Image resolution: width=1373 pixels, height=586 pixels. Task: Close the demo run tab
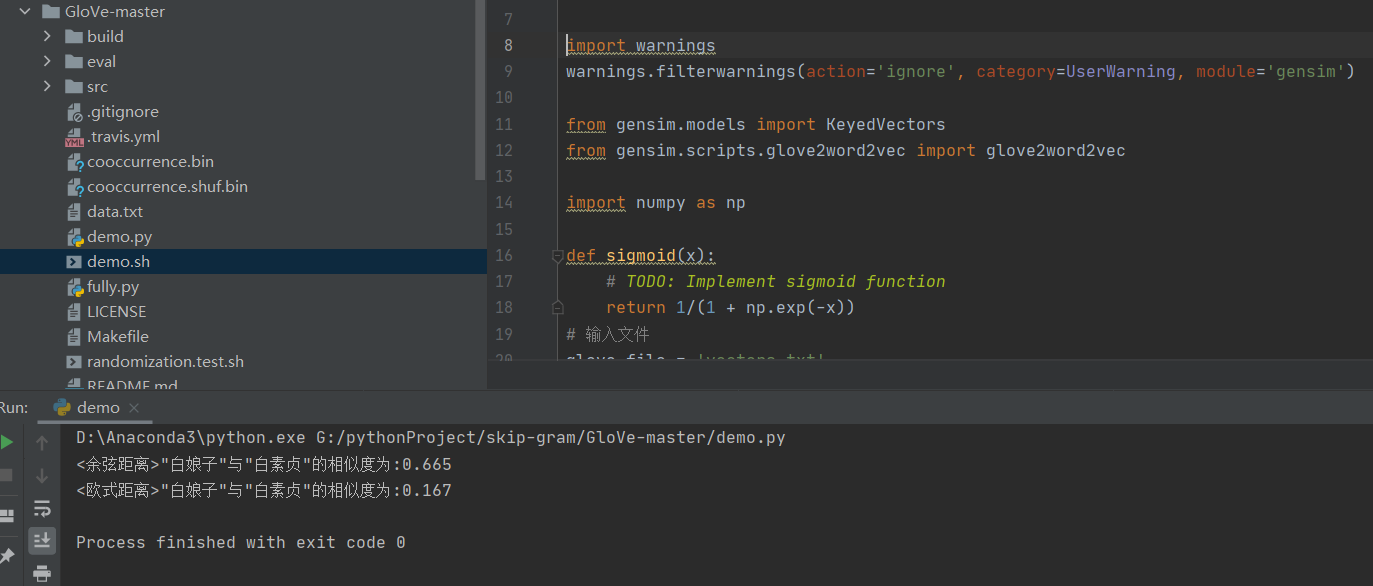point(134,408)
